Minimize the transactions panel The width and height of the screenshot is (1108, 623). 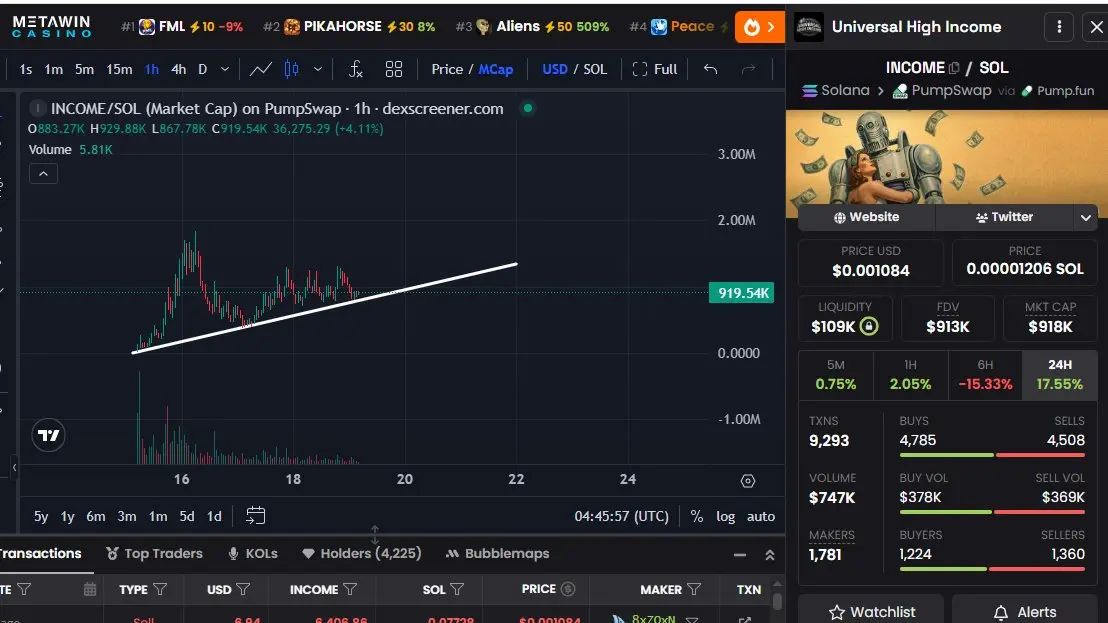pyautogui.click(x=740, y=555)
